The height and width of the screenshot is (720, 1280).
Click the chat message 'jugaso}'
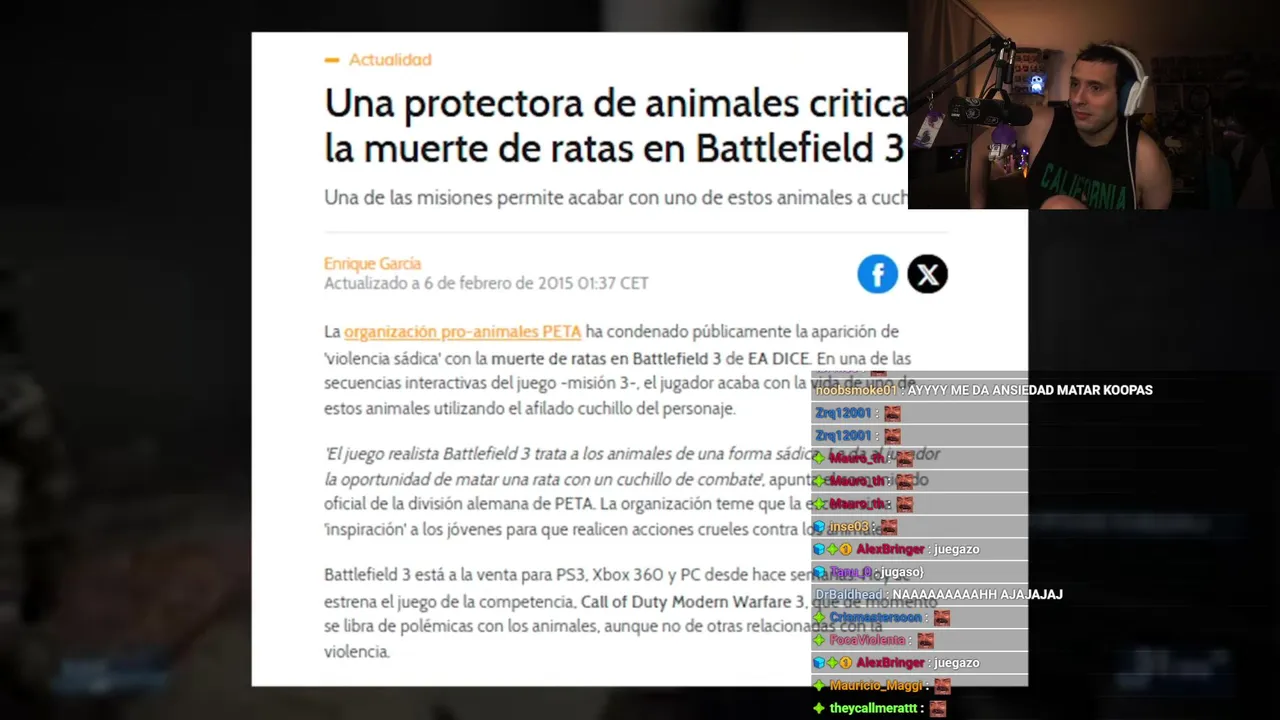point(900,573)
